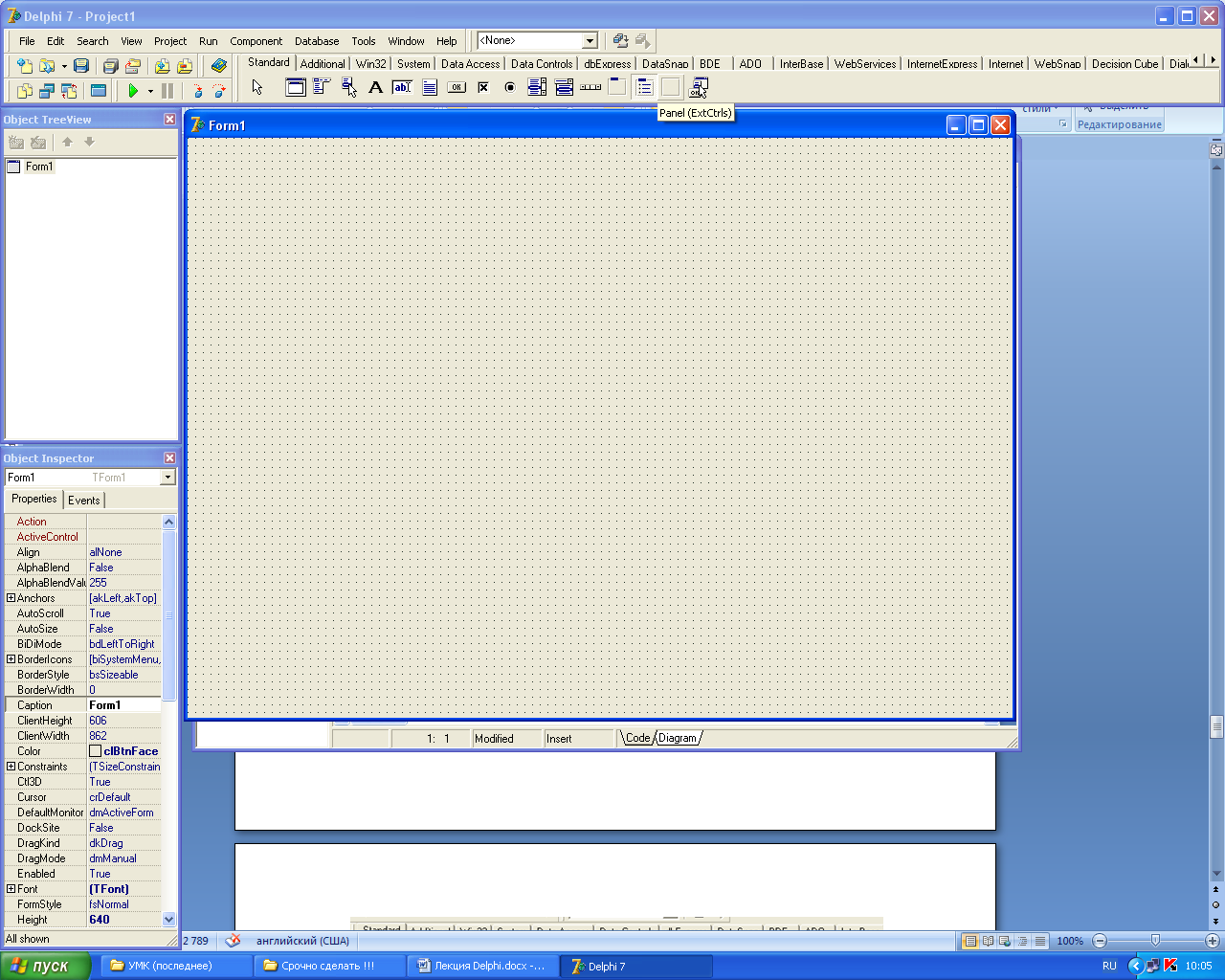Expand the BorderIcons property
The image size is (1225, 980).
pyautogui.click(x=11, y=659)
